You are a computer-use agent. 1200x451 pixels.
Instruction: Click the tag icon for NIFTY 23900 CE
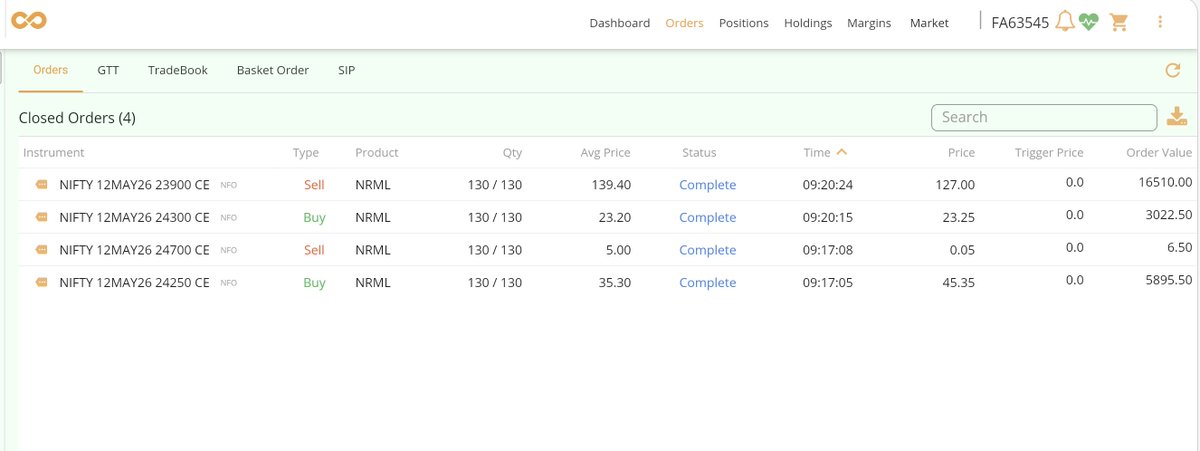[41, 185]
